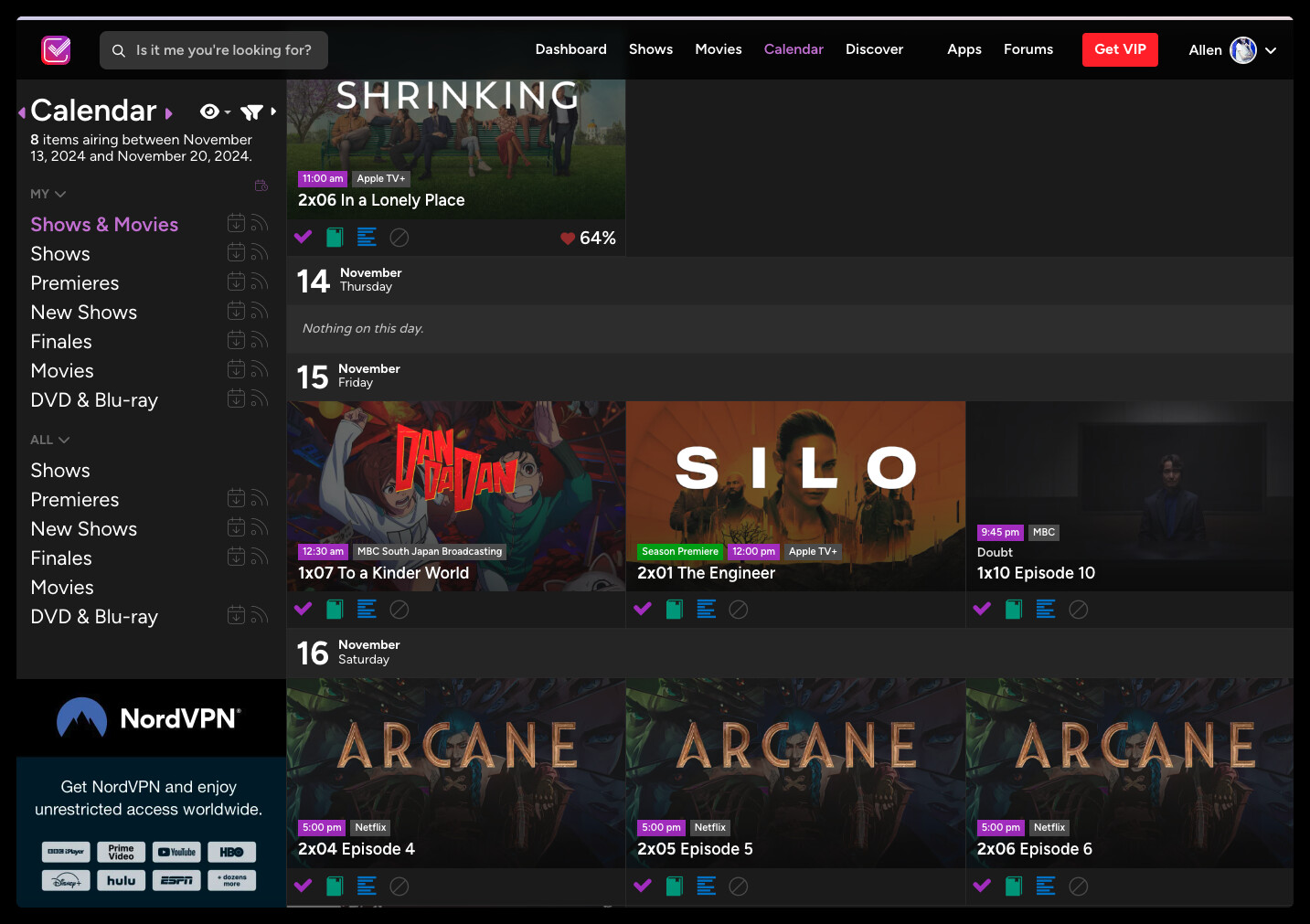The height and width of the screenshot is (924, 1310).
Task: Go to the previous calendar period arrow
Action: pos(22,112)
